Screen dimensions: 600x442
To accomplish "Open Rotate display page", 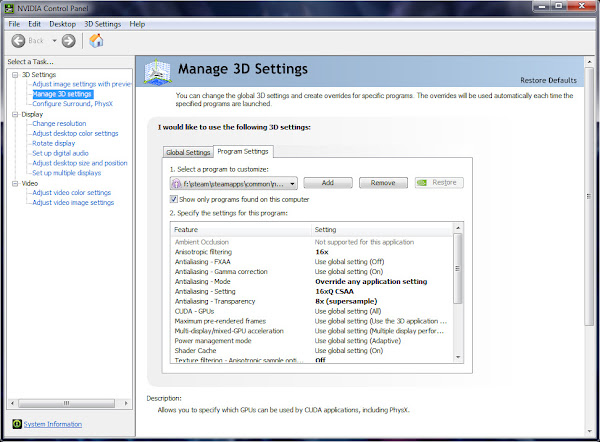I will coord(54,143).
